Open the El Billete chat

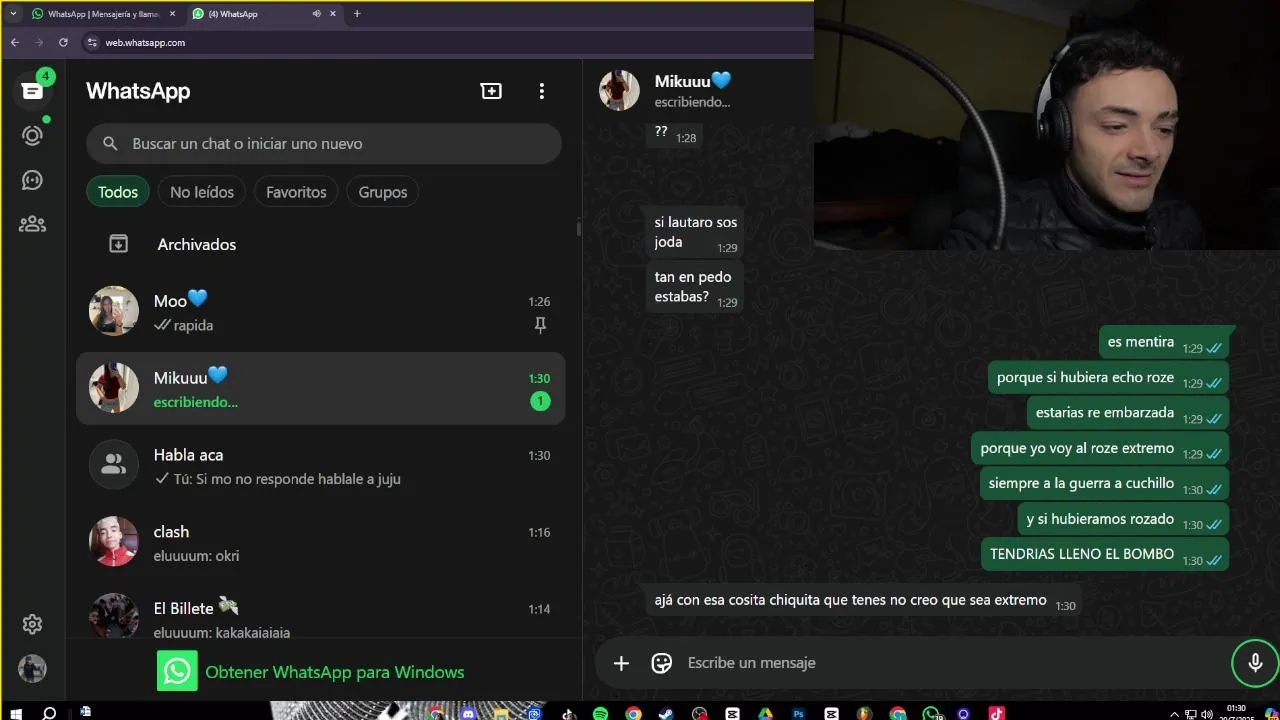click(x=320, y=612)
